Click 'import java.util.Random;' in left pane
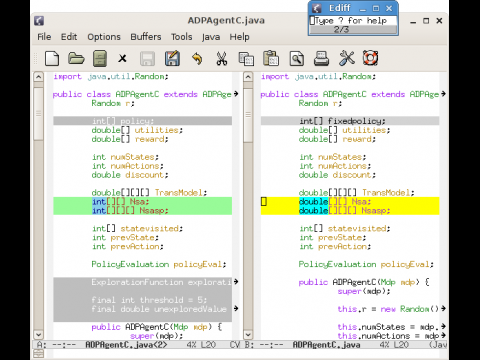Screen dimensions: 480x360 tap(111, 77)
